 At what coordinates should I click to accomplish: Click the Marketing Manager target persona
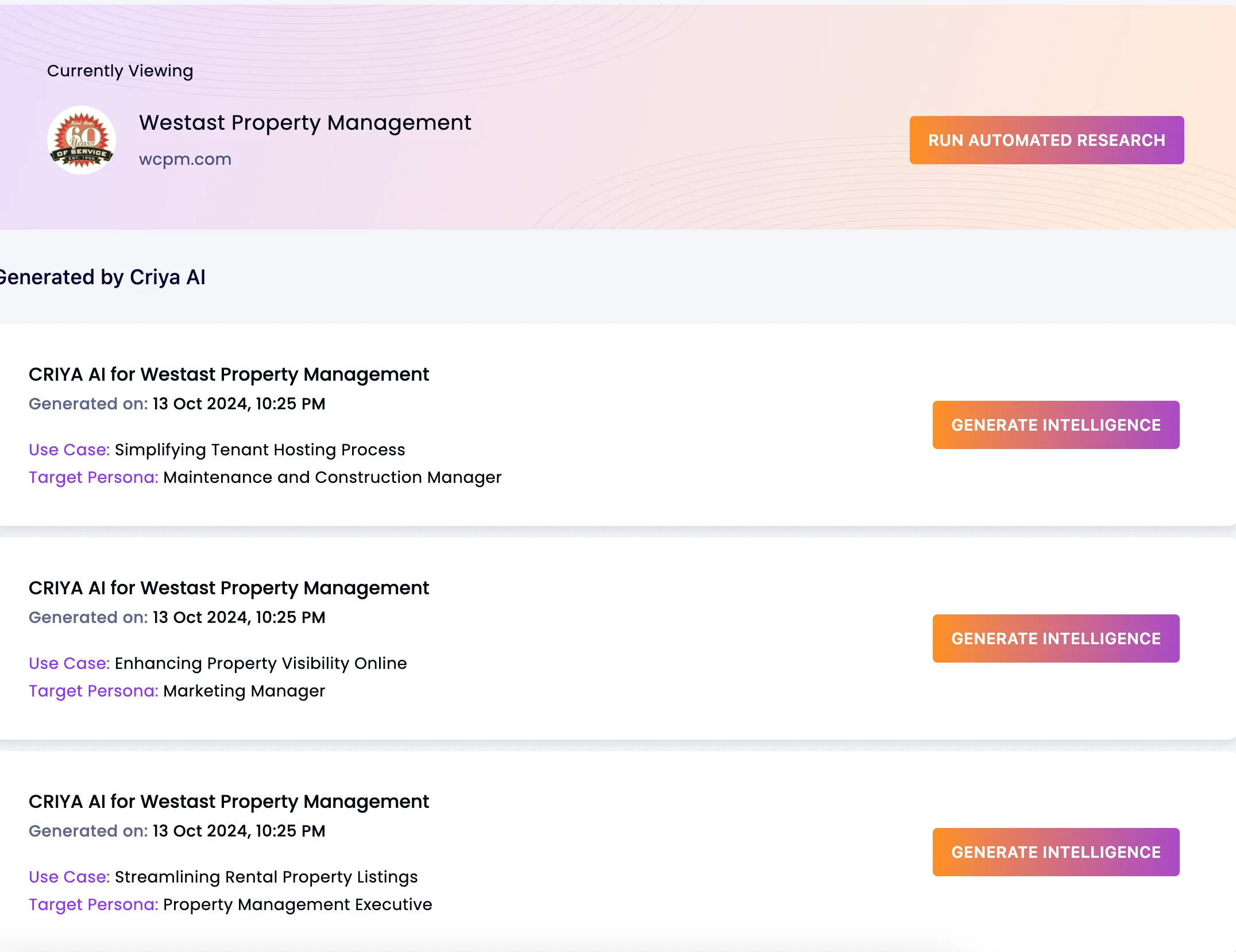tap(244, 691)
